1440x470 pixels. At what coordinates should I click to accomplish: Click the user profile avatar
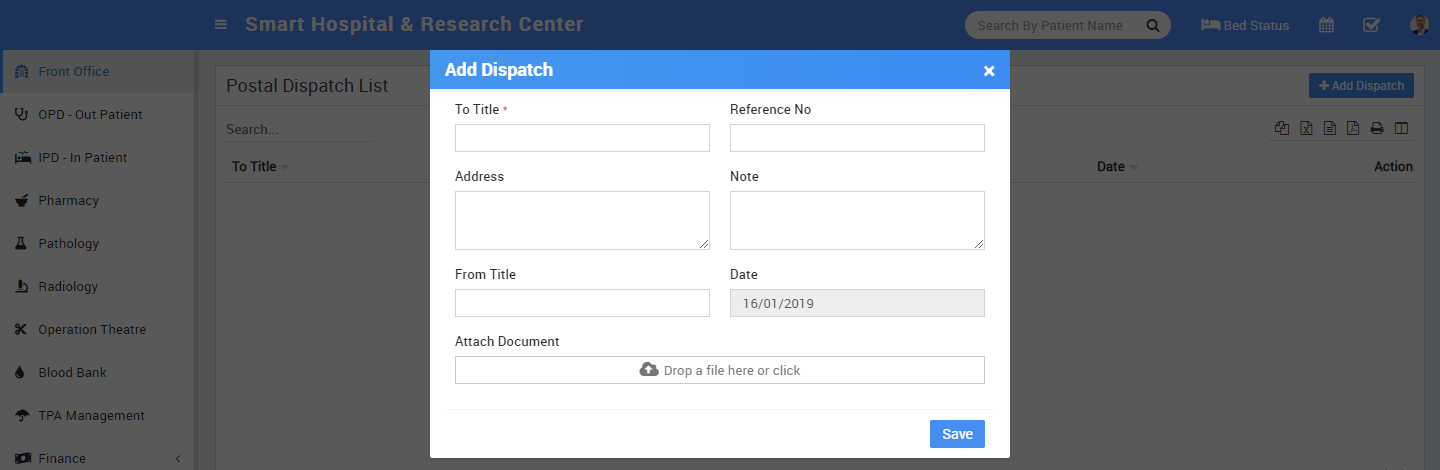pos(1418,25)
